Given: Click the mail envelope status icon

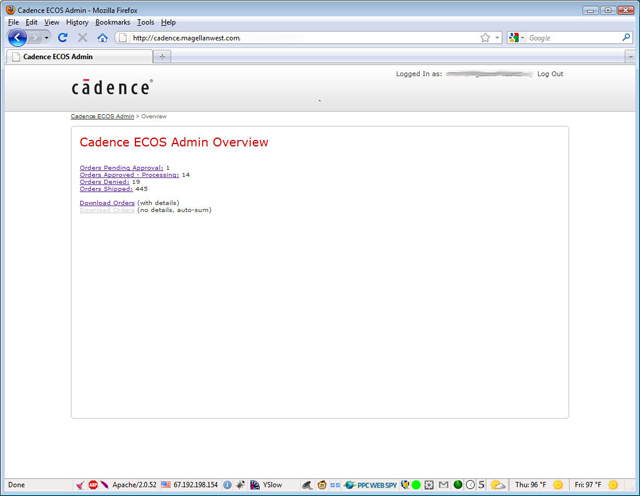Looking at the screenshot, I should pos(443,485).
